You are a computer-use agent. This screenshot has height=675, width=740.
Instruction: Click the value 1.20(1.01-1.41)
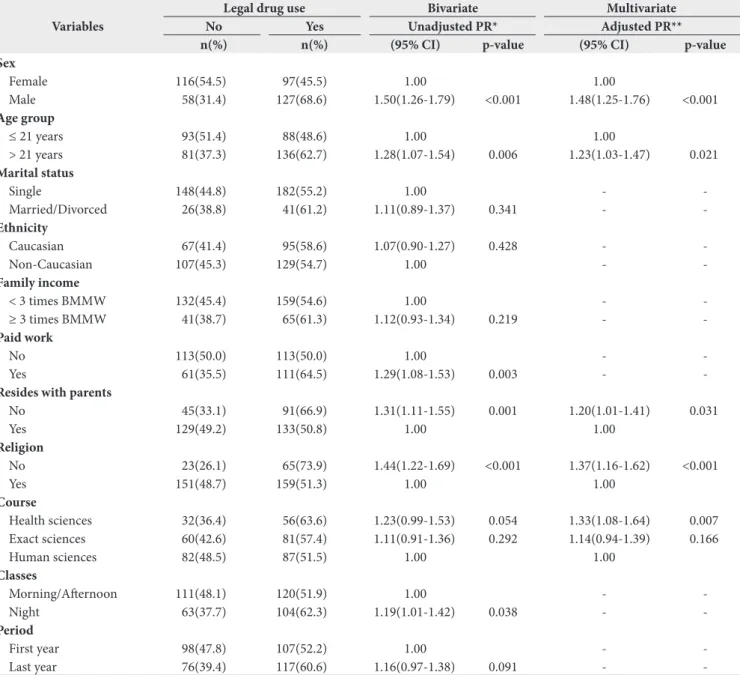click(x=609, y=411)
